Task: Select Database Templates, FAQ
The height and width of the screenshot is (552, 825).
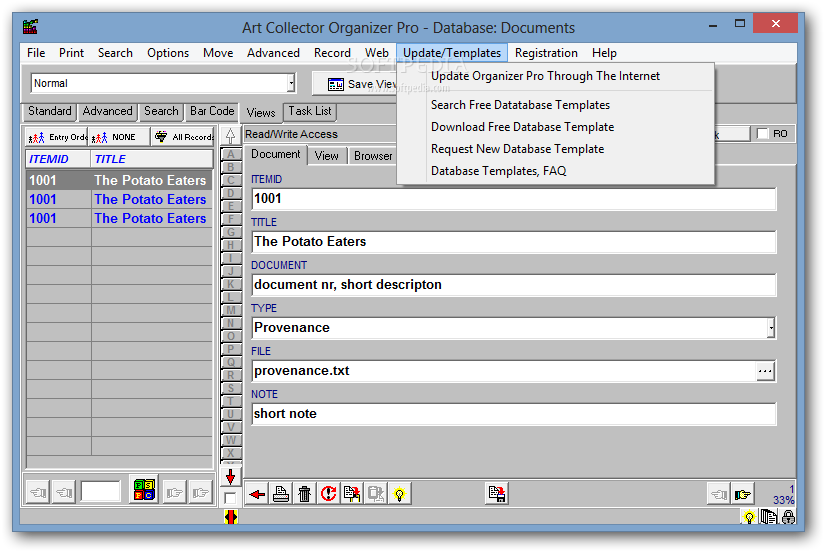Action: [x=498, y=172]
